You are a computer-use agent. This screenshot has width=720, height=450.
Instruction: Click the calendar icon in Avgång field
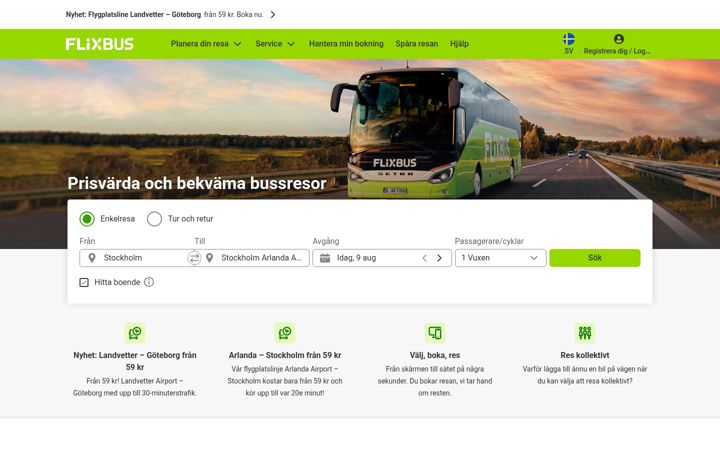[325, 258]
